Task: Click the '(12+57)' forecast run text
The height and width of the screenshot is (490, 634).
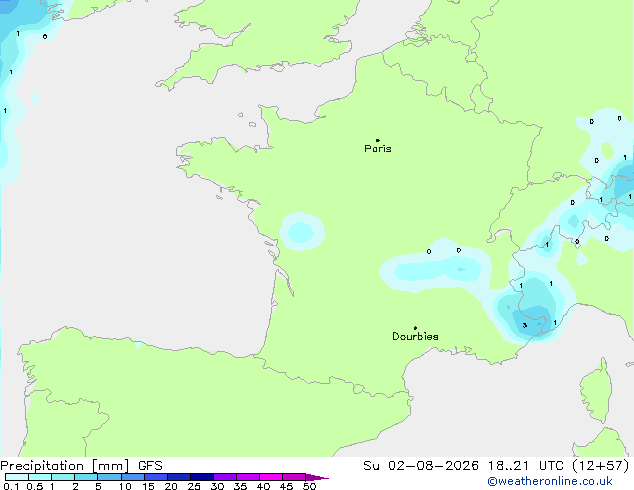Action: pyautogui.click(x=601, y=466)
